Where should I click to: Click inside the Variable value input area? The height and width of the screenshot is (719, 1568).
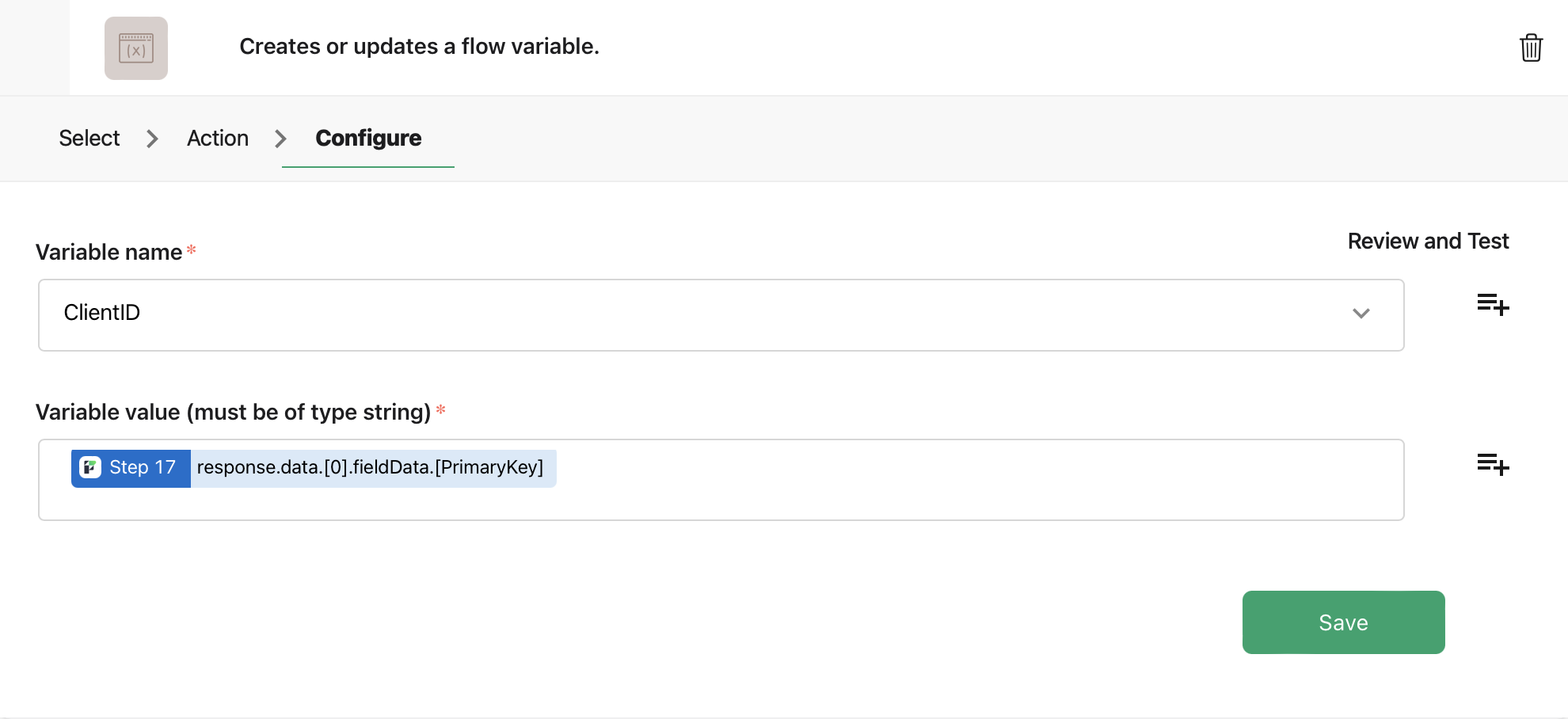(x=792, y=480)
